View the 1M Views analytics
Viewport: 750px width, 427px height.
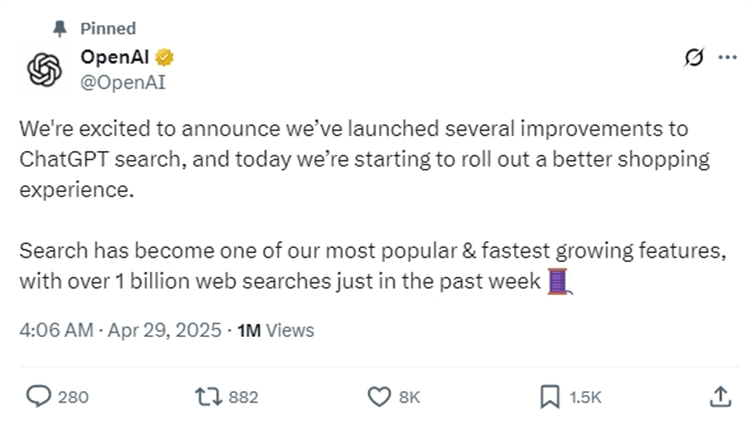pyautogui.click(x=275, y=330)
